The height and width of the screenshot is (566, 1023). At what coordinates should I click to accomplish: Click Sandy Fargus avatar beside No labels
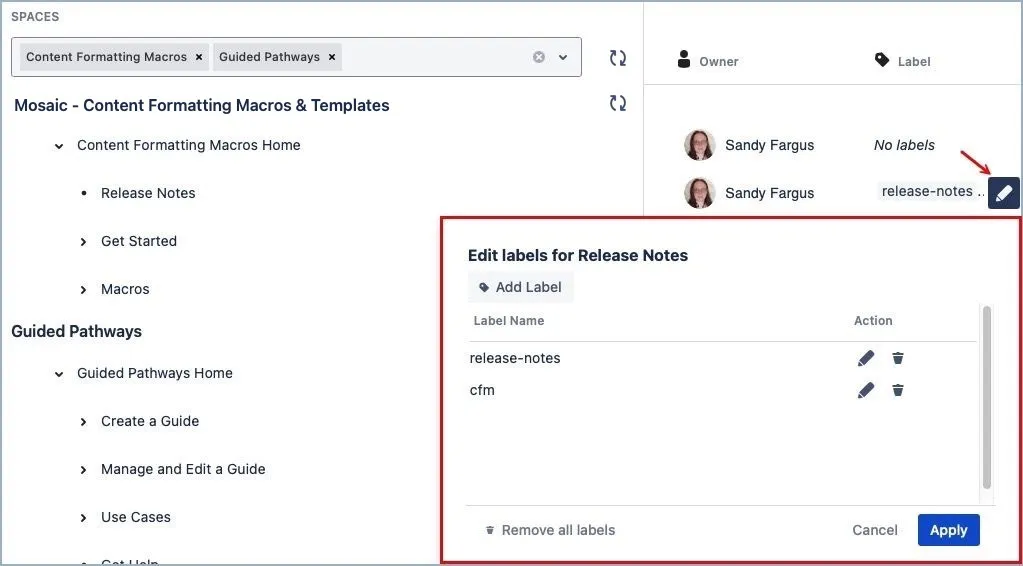click(x=699, y=145)
